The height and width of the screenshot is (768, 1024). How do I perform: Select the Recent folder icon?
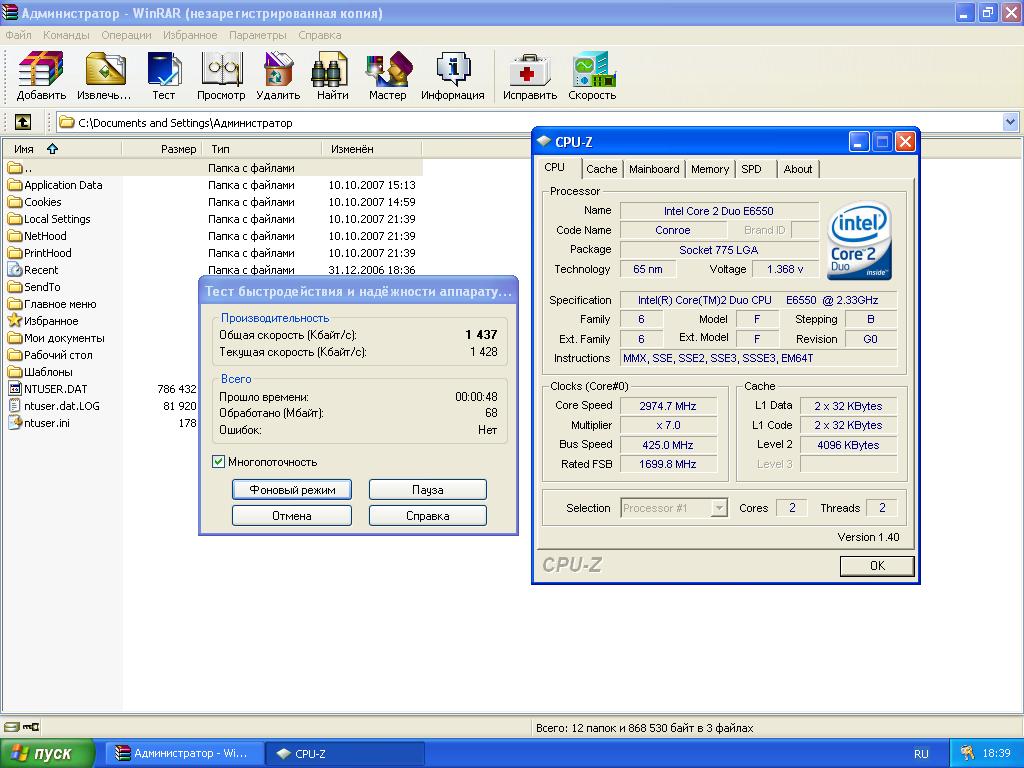point(14,270)
